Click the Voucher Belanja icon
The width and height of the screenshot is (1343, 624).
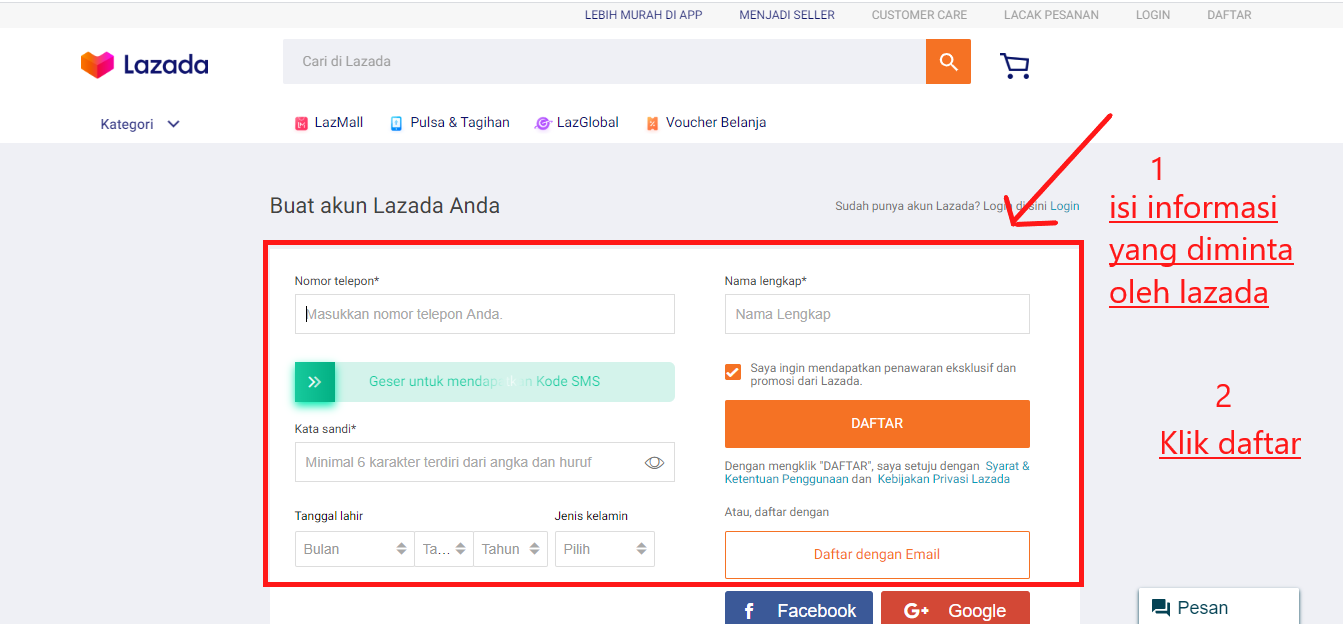click(x=652, y=124)
